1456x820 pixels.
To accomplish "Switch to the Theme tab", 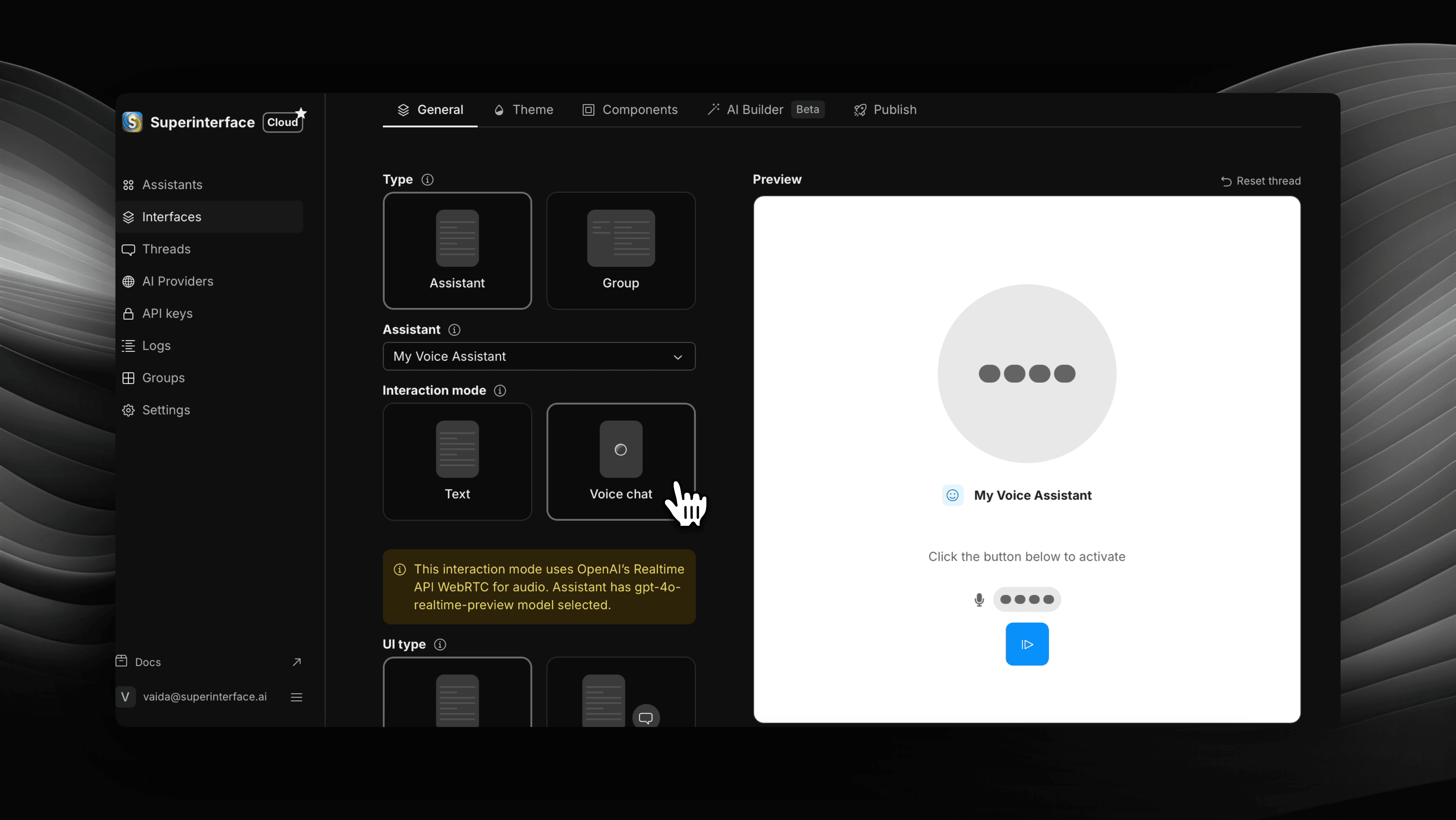I will click(x=523, y=110).
